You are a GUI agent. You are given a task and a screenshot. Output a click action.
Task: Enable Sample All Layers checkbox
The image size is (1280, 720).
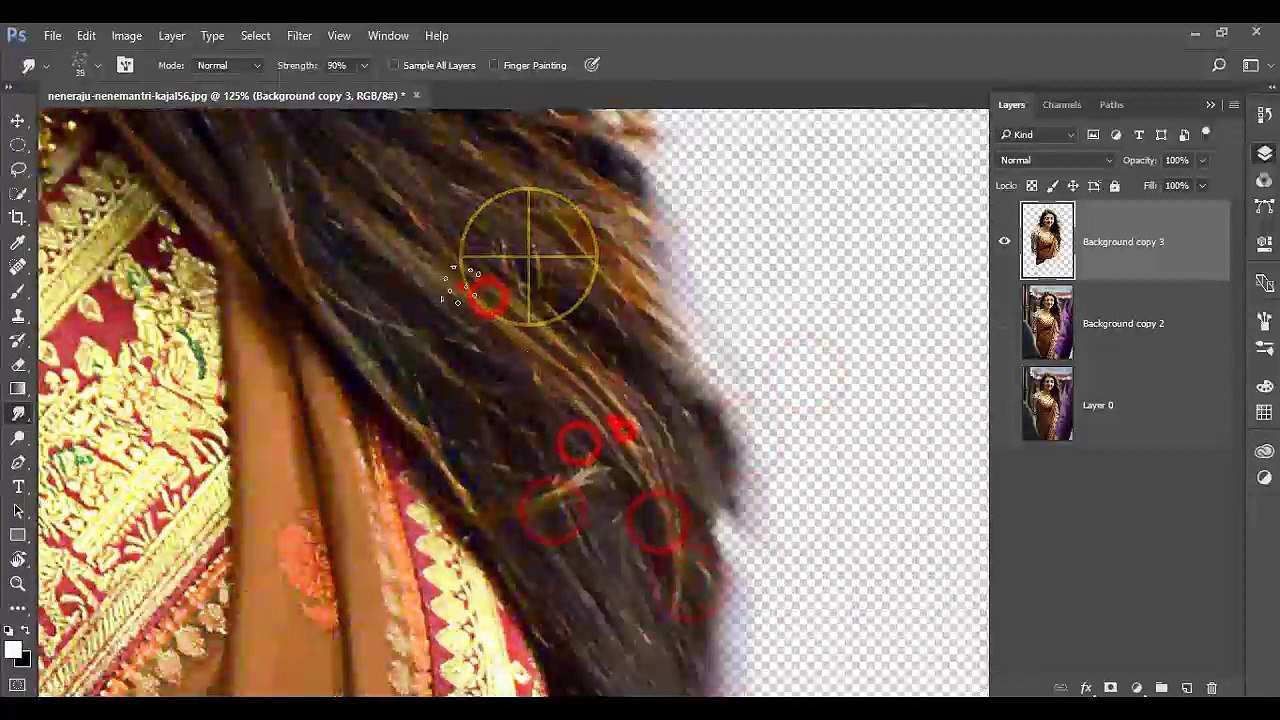pos(394,65)
